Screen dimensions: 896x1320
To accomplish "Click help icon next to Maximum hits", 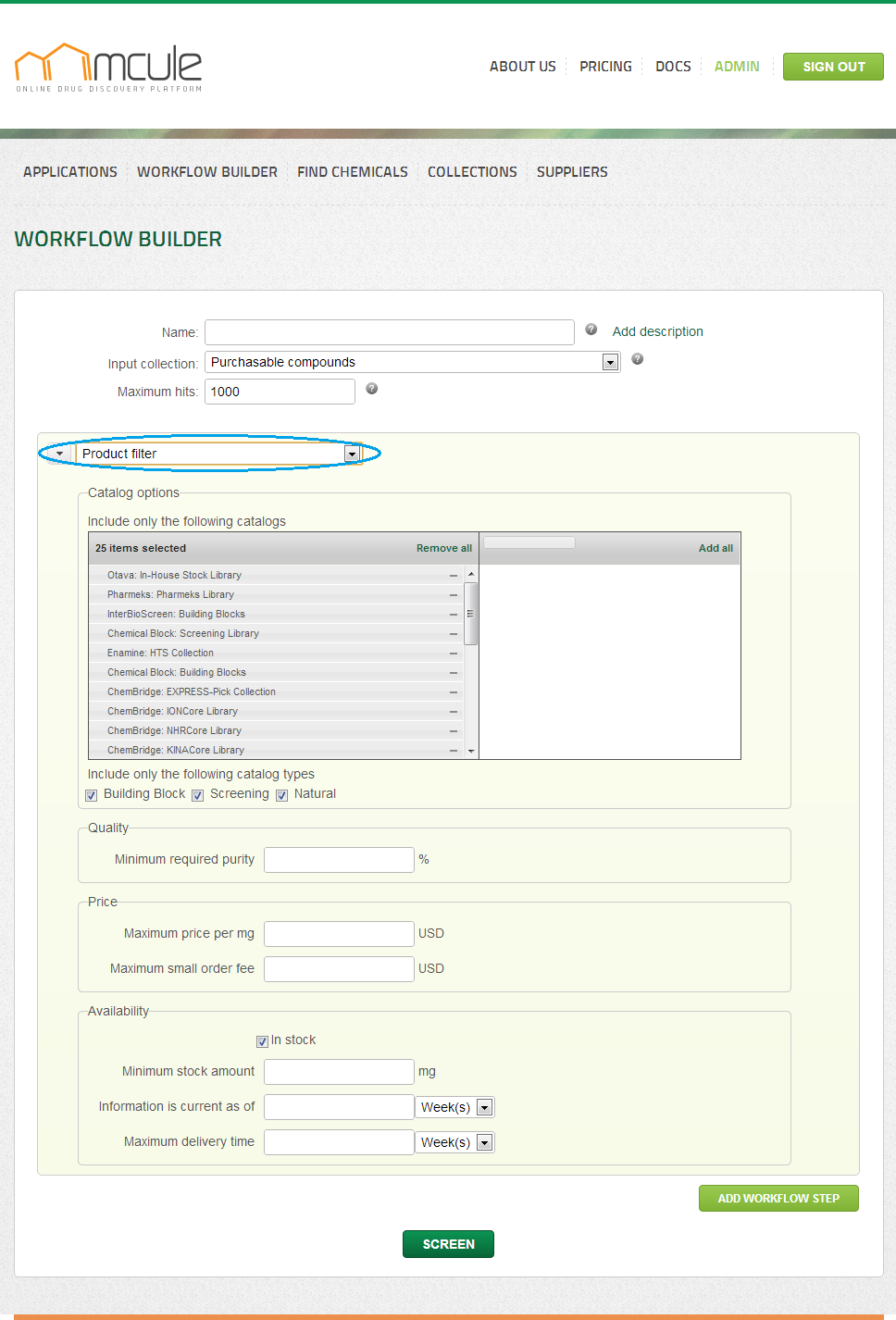I will pos(372,389).
